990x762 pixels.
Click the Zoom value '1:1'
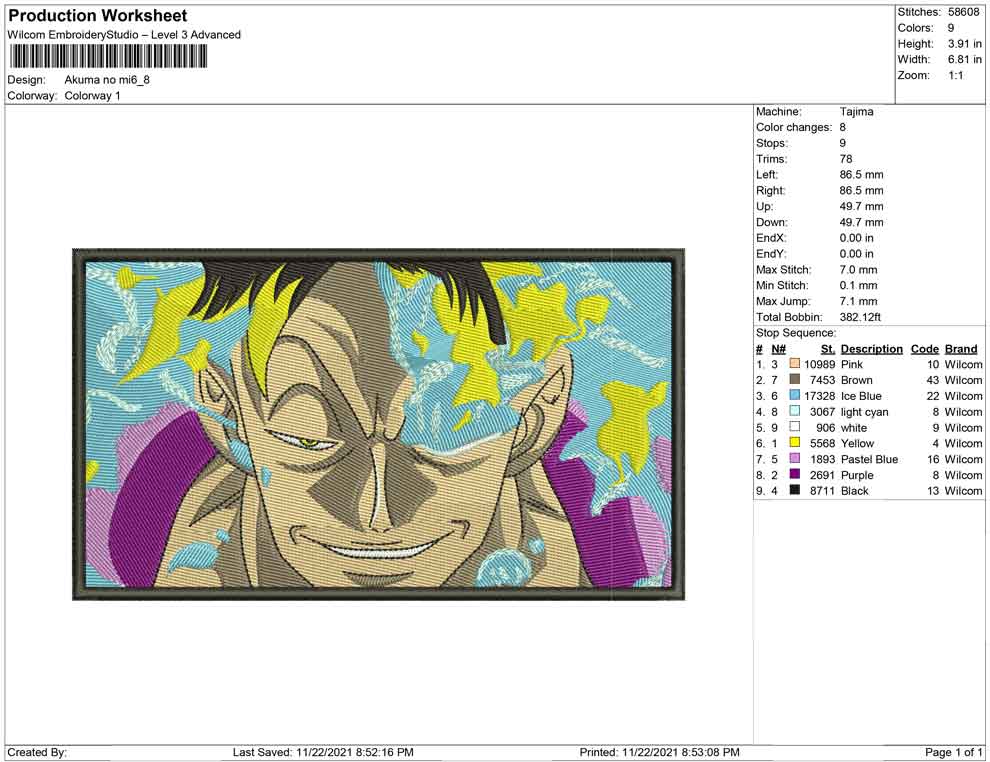click(x=955, y=75)
